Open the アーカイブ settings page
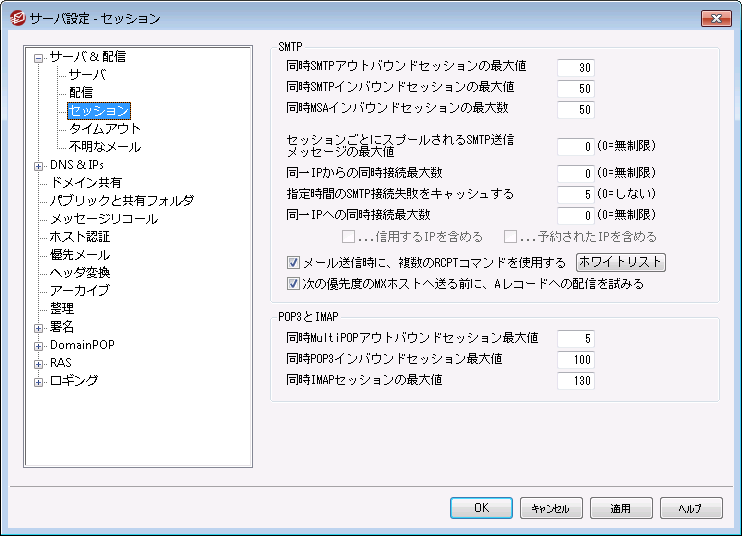The image size is (742, 536). pos(79,291)
